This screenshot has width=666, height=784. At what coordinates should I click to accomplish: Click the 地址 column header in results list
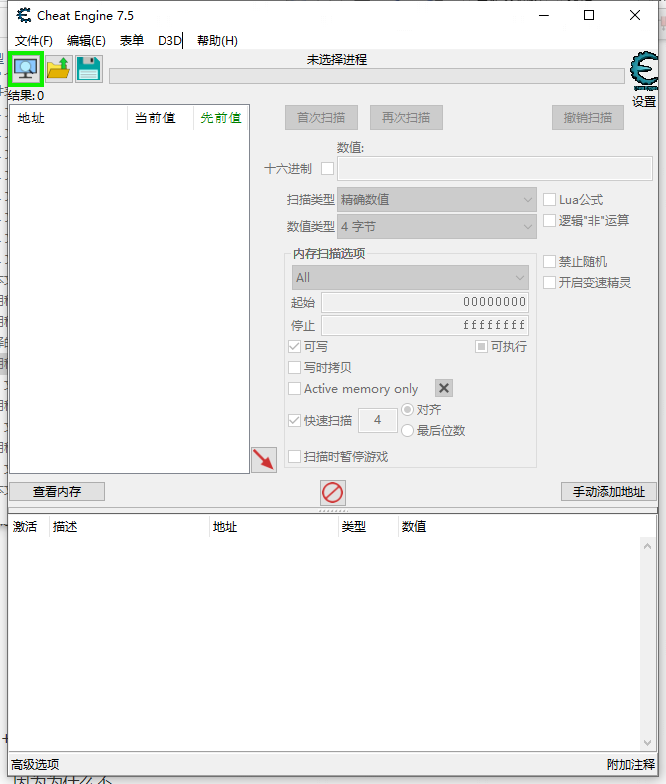[x=68, y=118]
